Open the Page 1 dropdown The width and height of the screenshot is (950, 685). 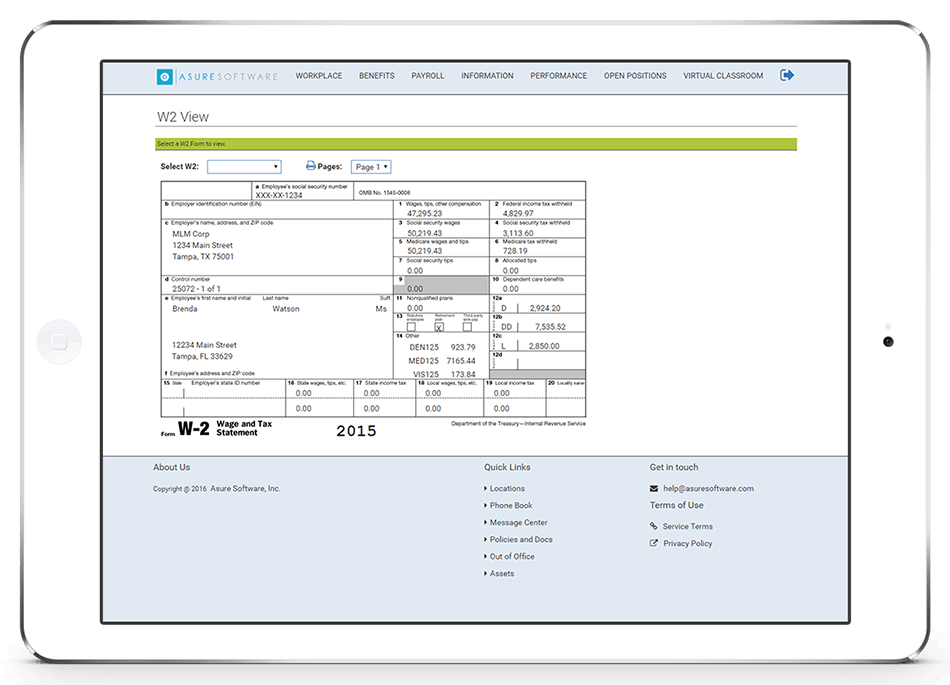tap(371, 166)
